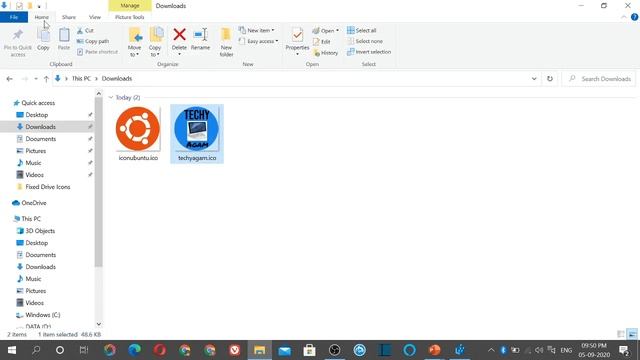The width and height of the screenshot is (640, 360).
Task: Open Quick access in sidebar
Action: pos(38,103)
